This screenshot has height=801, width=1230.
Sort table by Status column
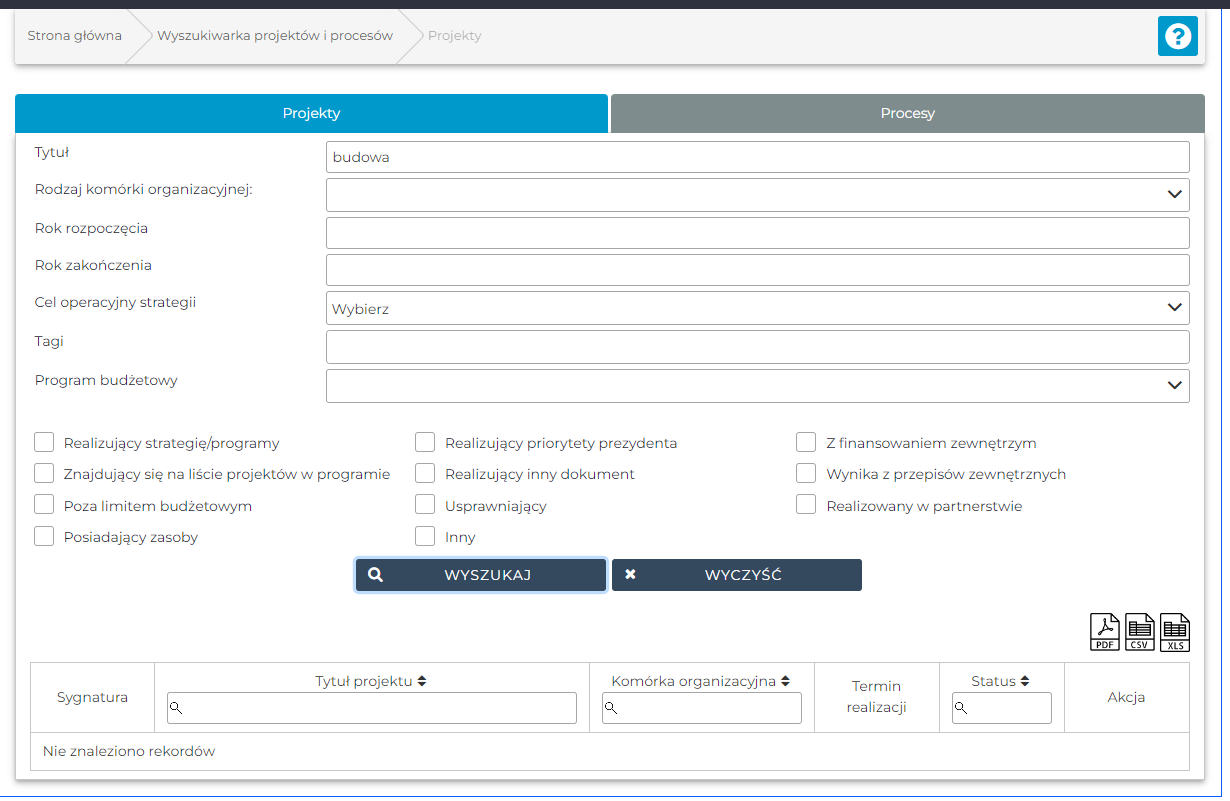click(1025, 681)
